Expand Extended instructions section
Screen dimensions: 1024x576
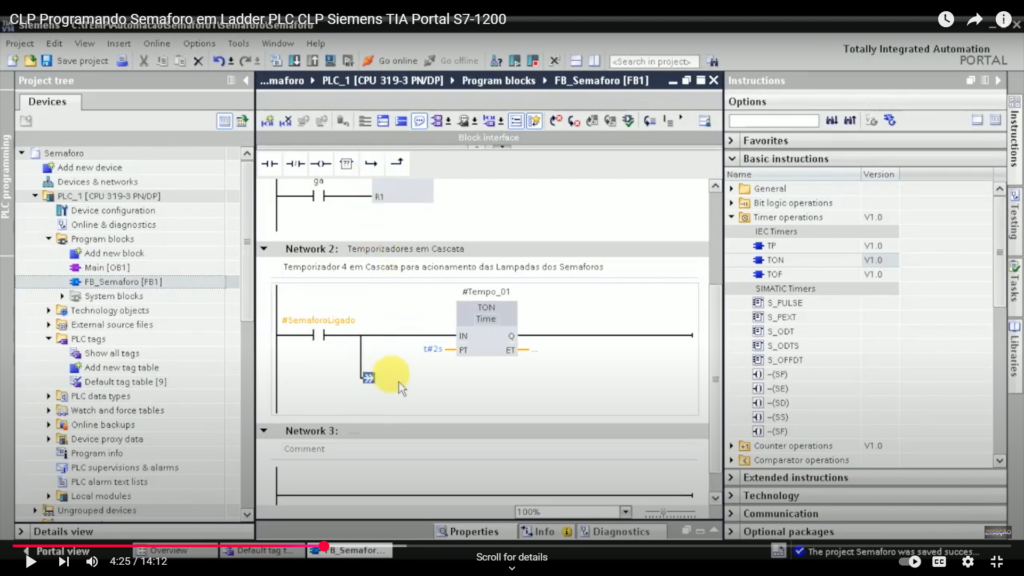pyautogui.click(x=732, y=477)
